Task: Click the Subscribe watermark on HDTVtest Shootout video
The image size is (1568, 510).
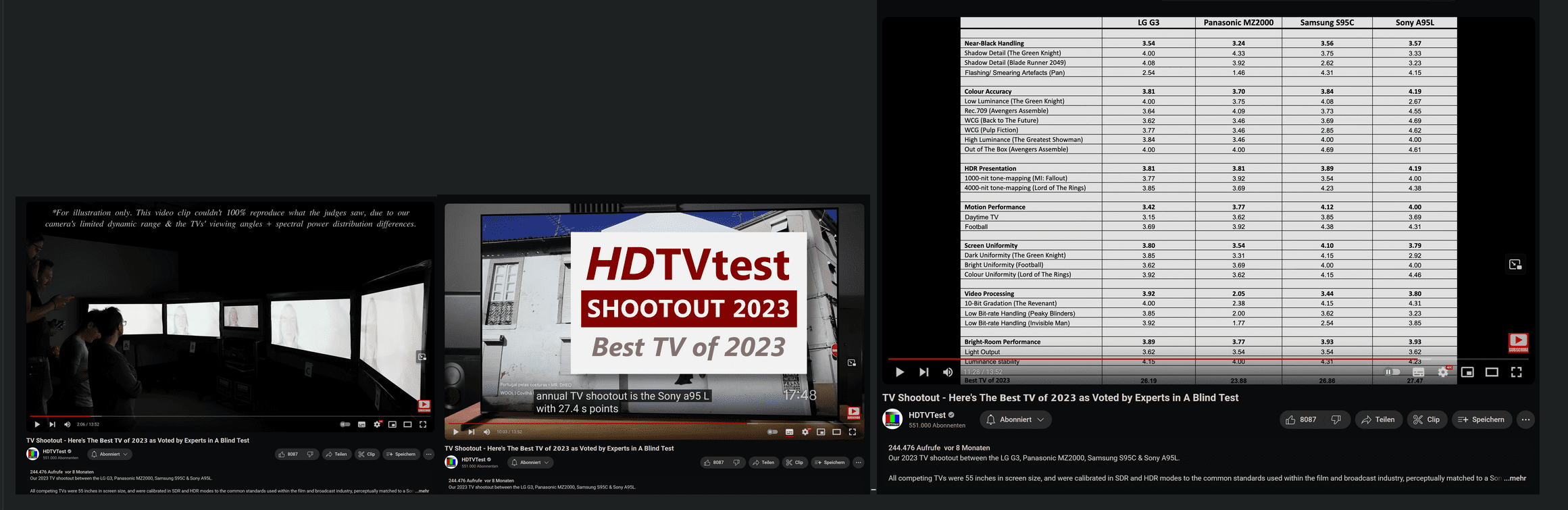Action: [x=854, y=413]
